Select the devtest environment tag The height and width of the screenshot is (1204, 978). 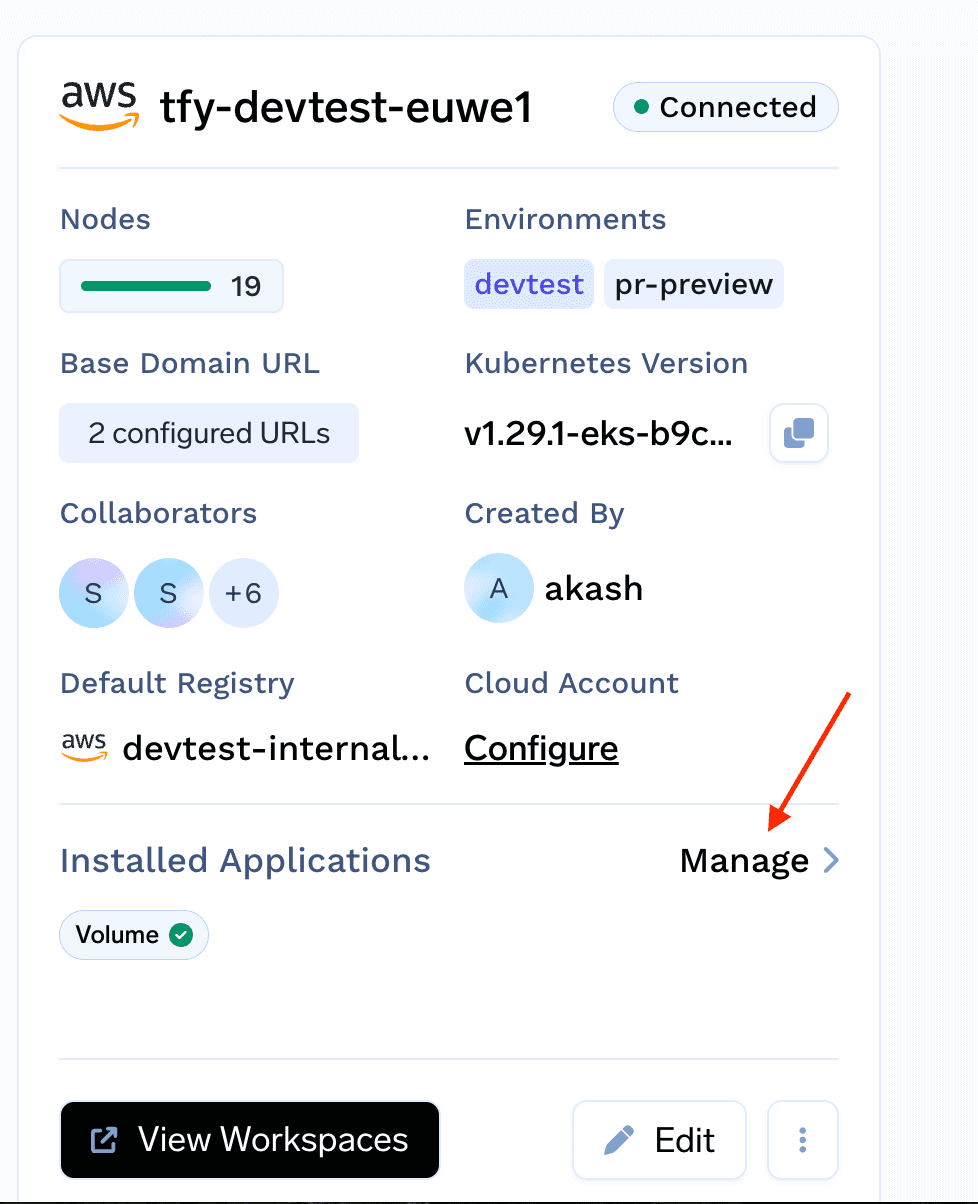coord(529,284)
